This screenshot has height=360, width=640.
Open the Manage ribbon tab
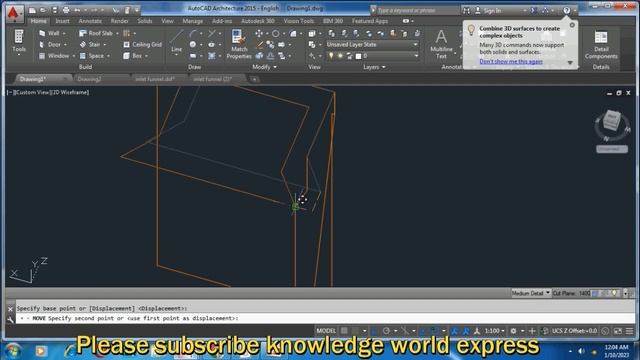click(x=193, y=21)
